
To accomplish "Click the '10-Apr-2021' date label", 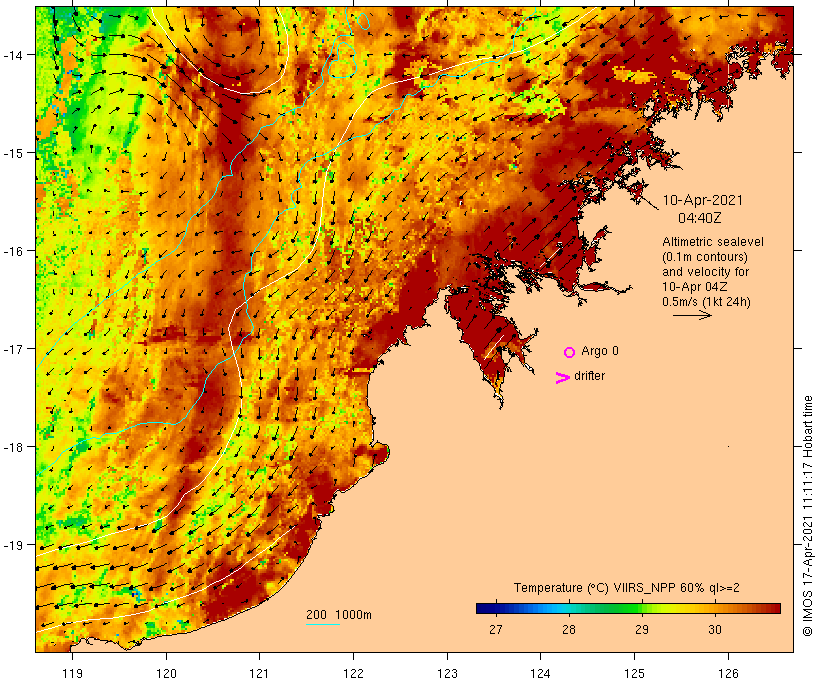I will pyautogui.click(x=702, y=200).
